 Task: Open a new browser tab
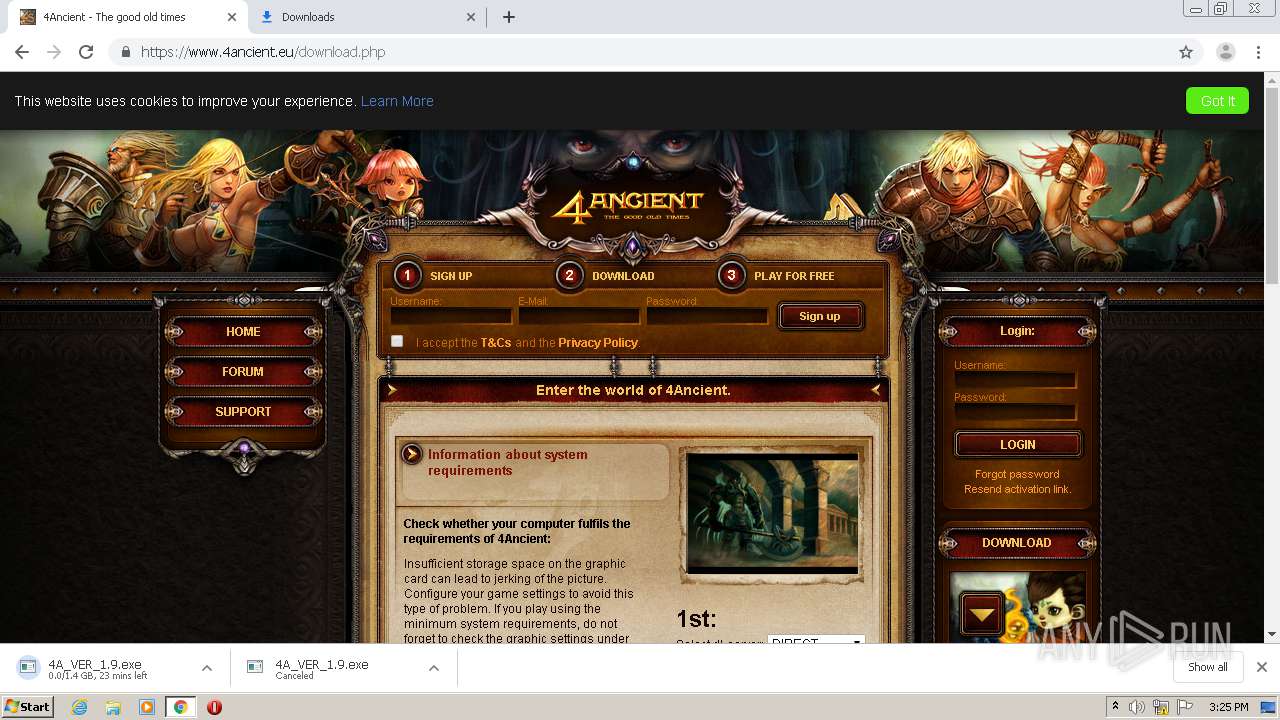click(508, 17)
